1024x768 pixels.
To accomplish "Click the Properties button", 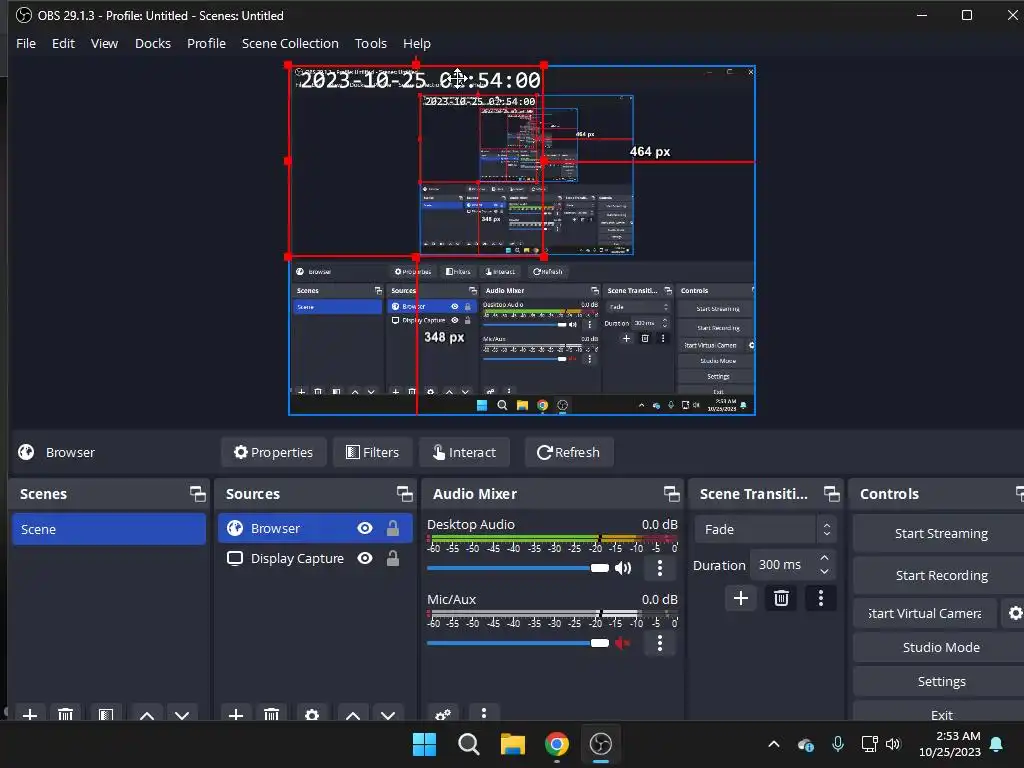I will [x=274, y=452].
